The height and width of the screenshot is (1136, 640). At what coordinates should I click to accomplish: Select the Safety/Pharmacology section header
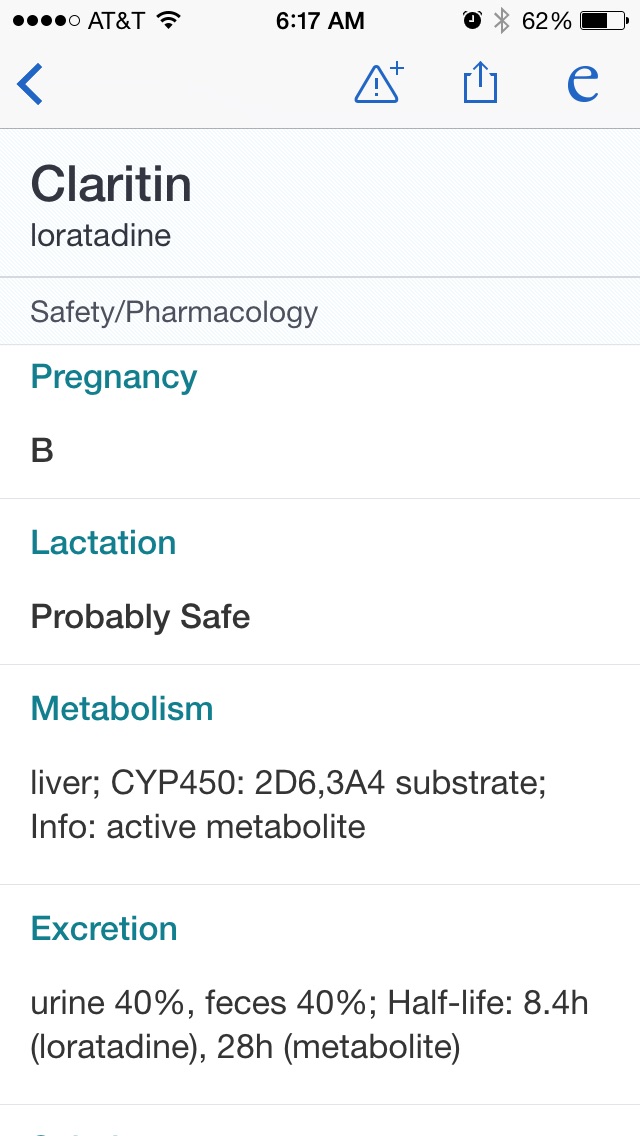[x=174, y=312]
